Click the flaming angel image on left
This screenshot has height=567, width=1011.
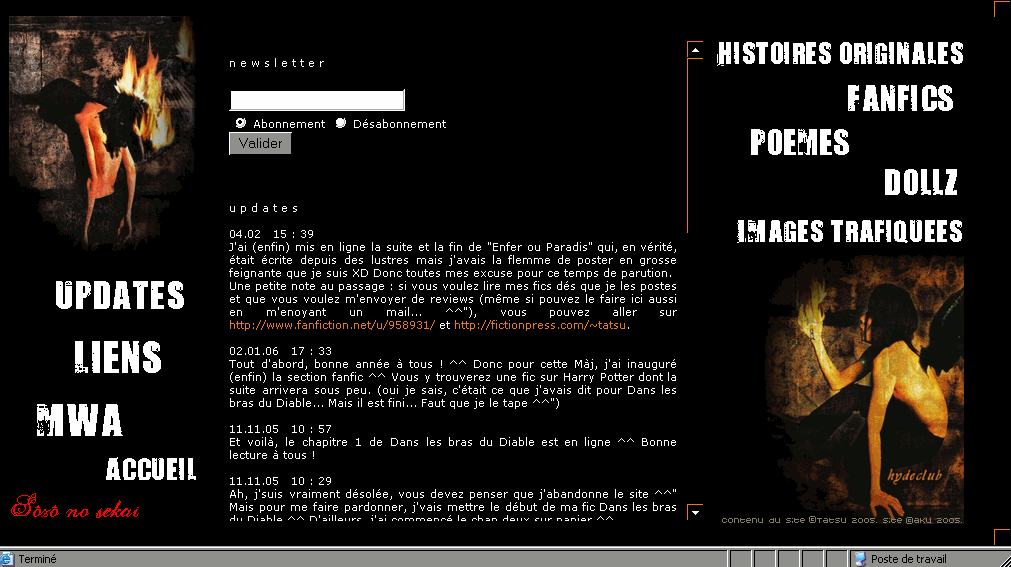(x=101, y=133)
